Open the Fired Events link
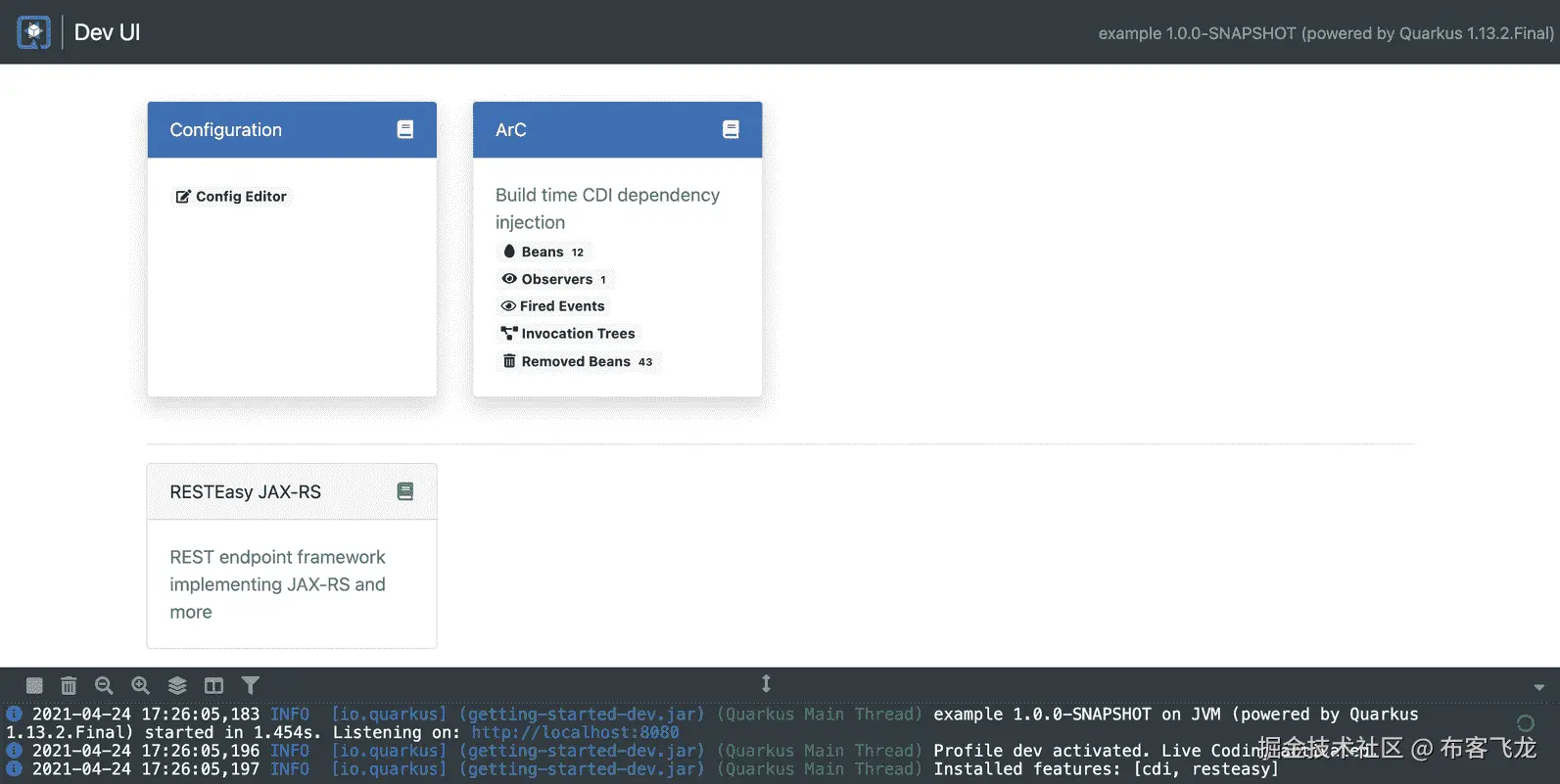Viewport: 1560px width, 784px height. coord(553,306)
